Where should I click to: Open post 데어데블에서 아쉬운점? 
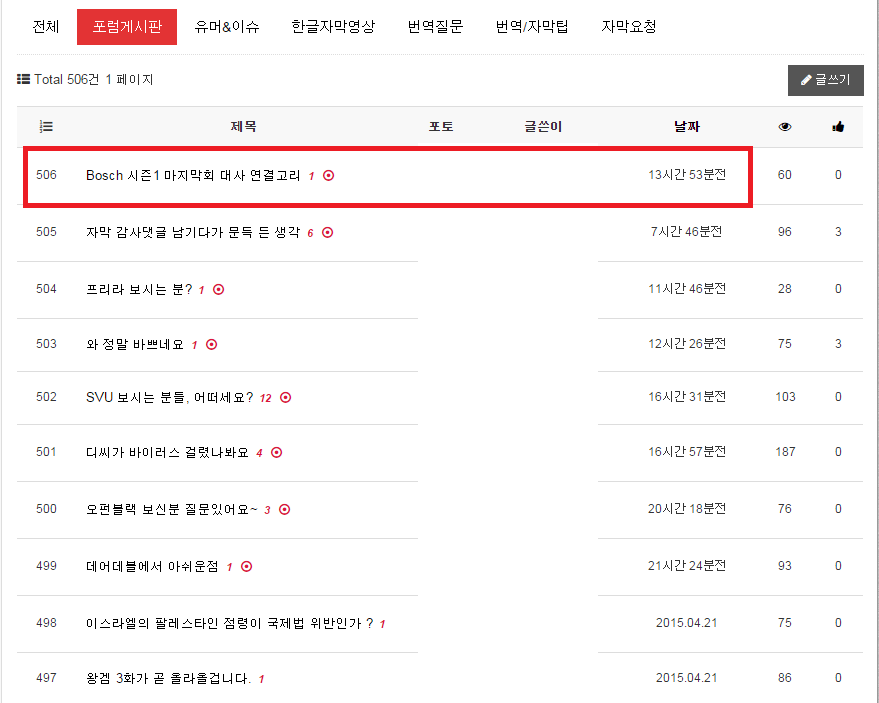pos(152,566)
